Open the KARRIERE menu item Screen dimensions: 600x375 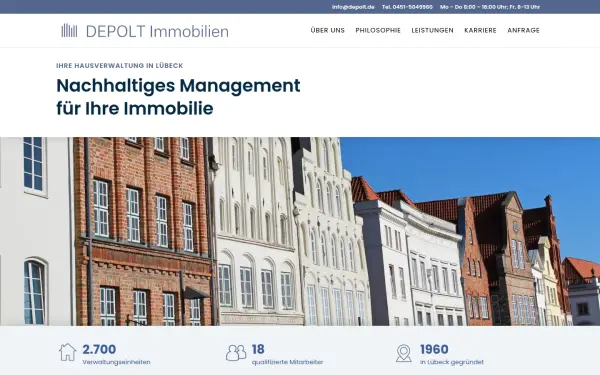[x=480, y=30]
